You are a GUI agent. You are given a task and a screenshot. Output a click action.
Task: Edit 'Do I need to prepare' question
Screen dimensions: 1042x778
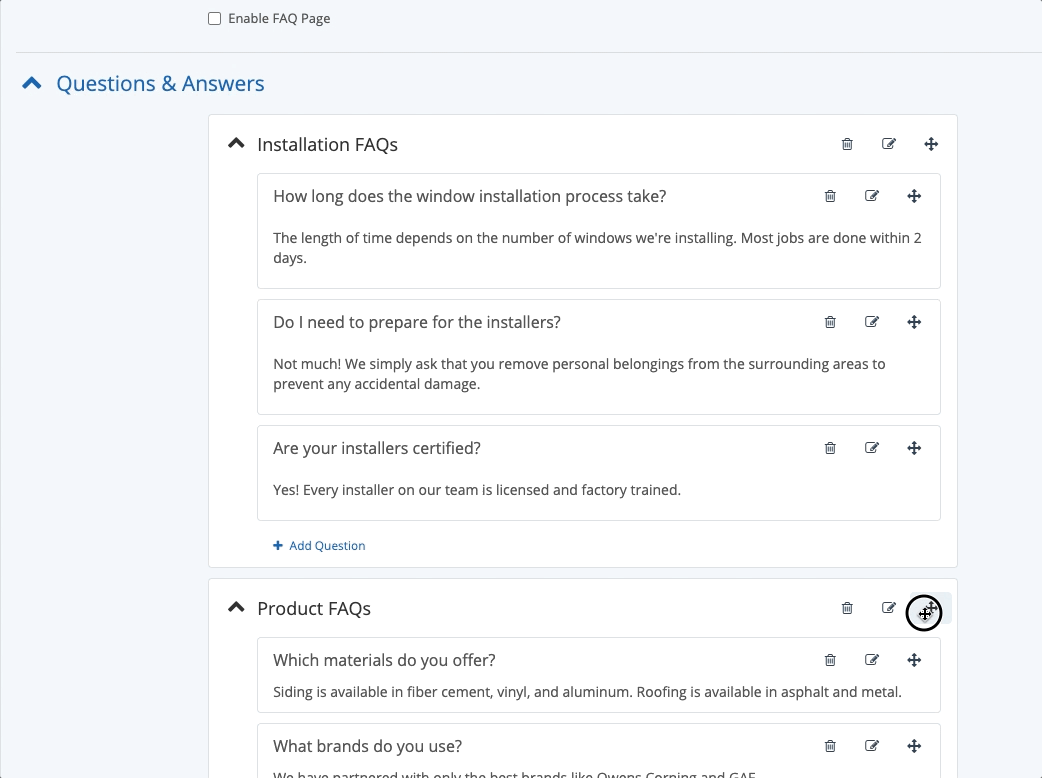click(x=872, y=322)
